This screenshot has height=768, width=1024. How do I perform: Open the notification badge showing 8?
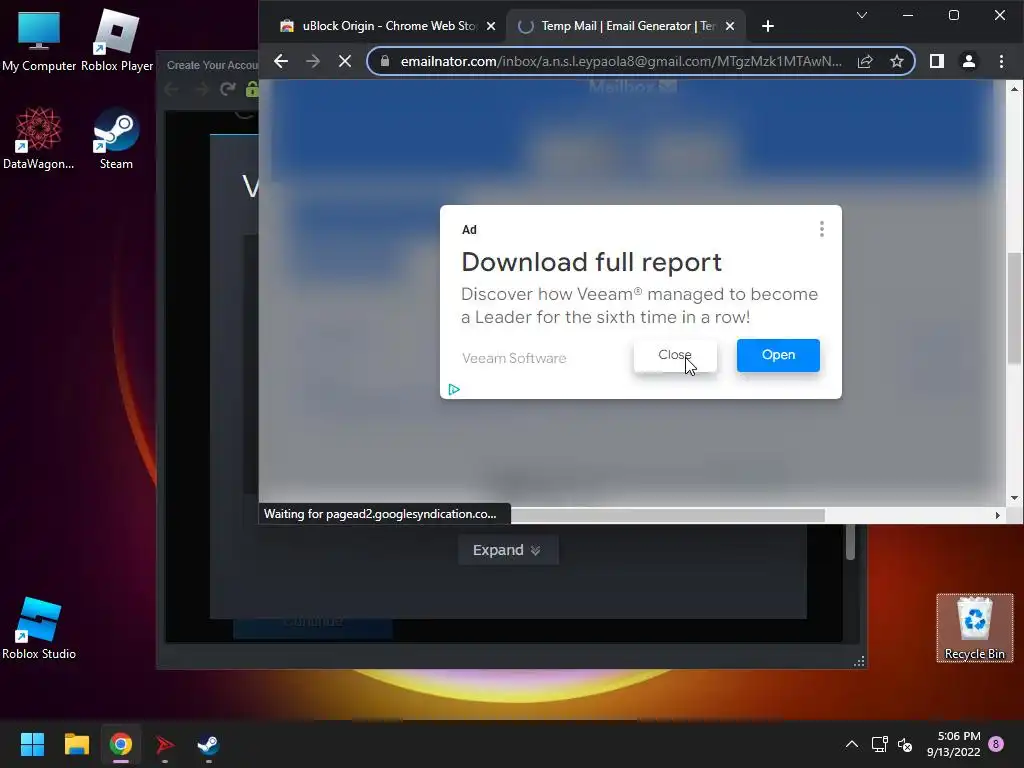coord(996,744)
